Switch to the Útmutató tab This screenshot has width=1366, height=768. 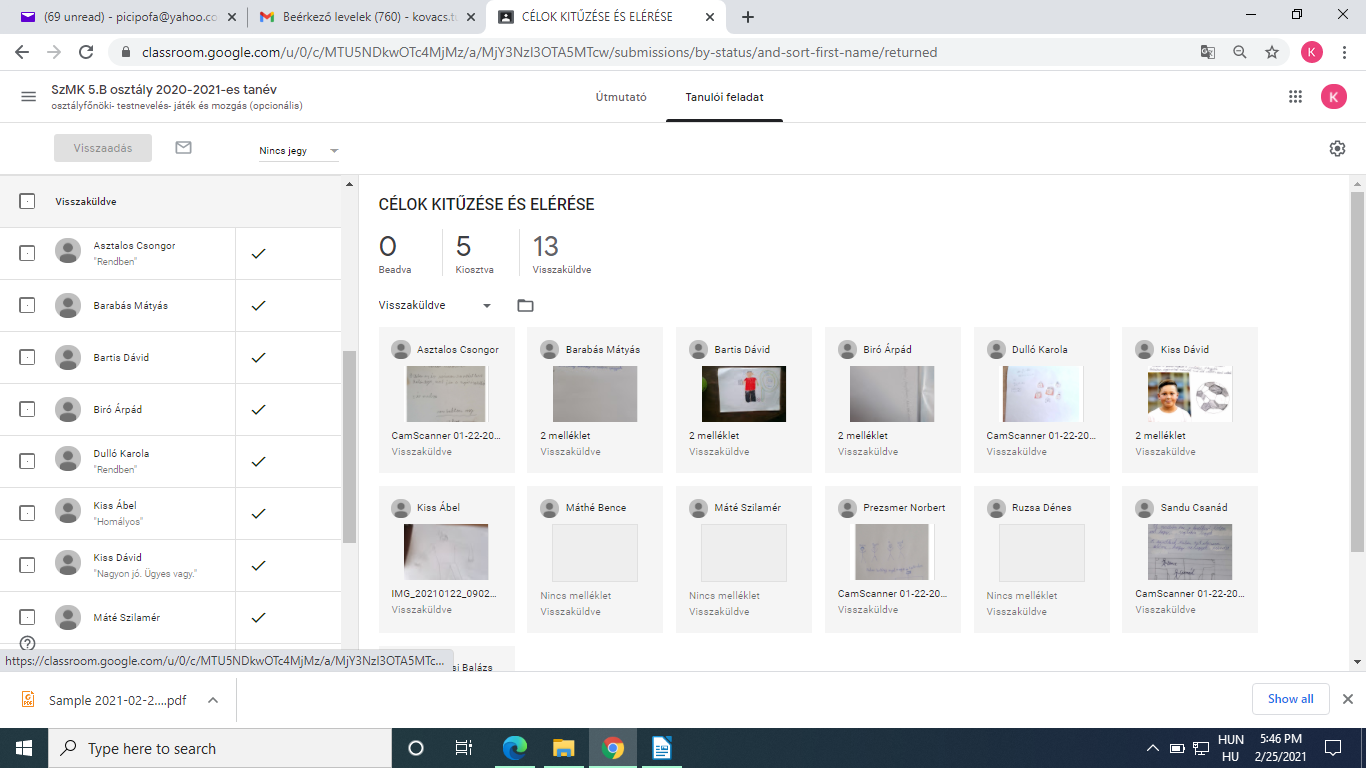pyautogui.click(x=621, y=97)
